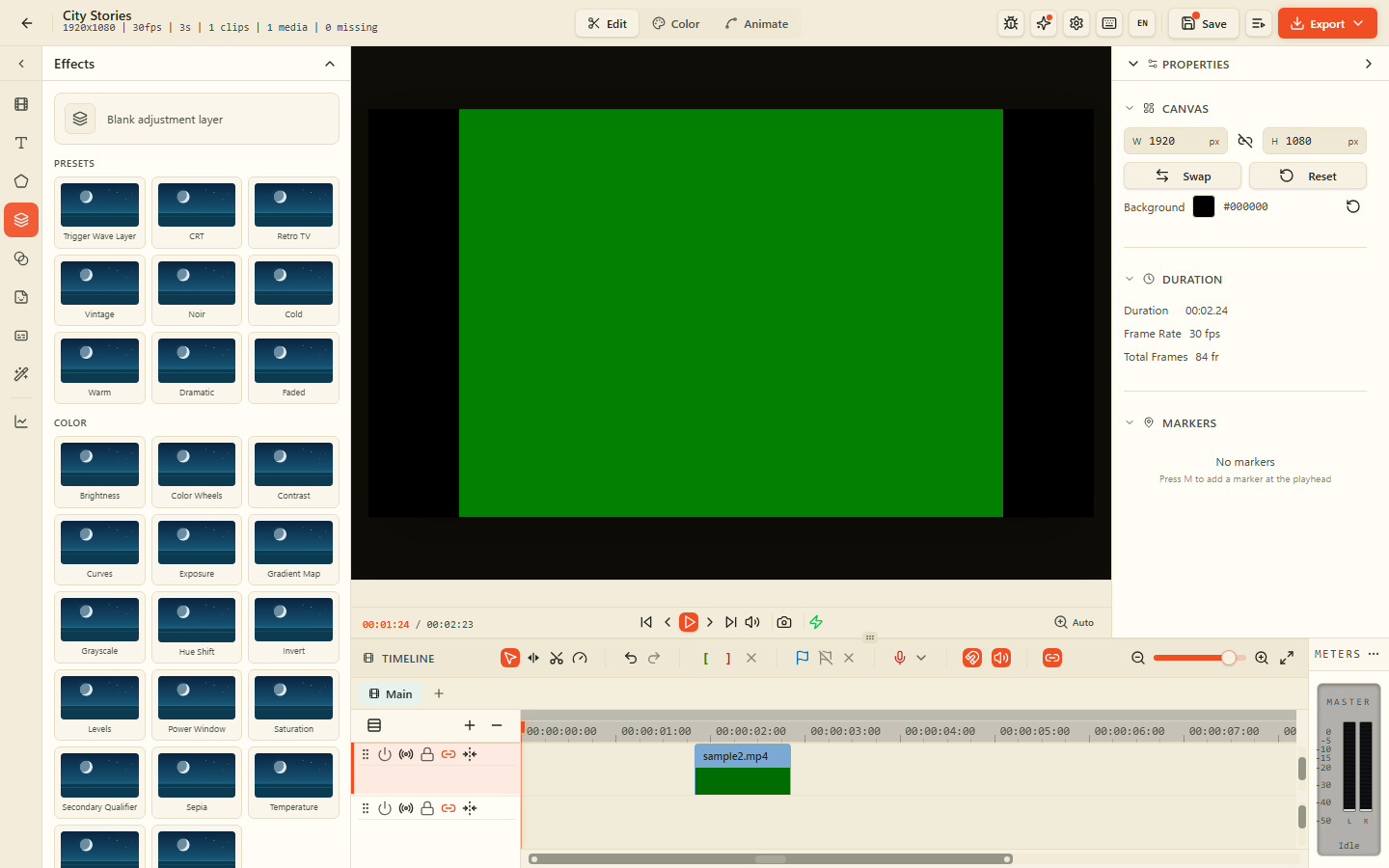Select the razor scissors tool in timeline
This screenshot has height=868, width=1389.
557,658
